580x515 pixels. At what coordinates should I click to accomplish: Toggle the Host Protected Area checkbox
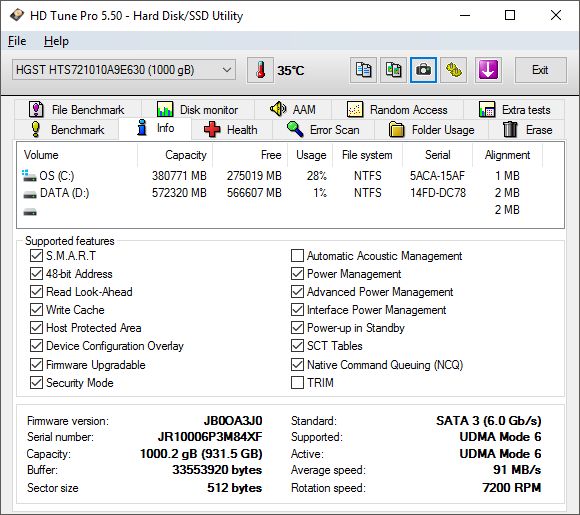click(36, 327)
